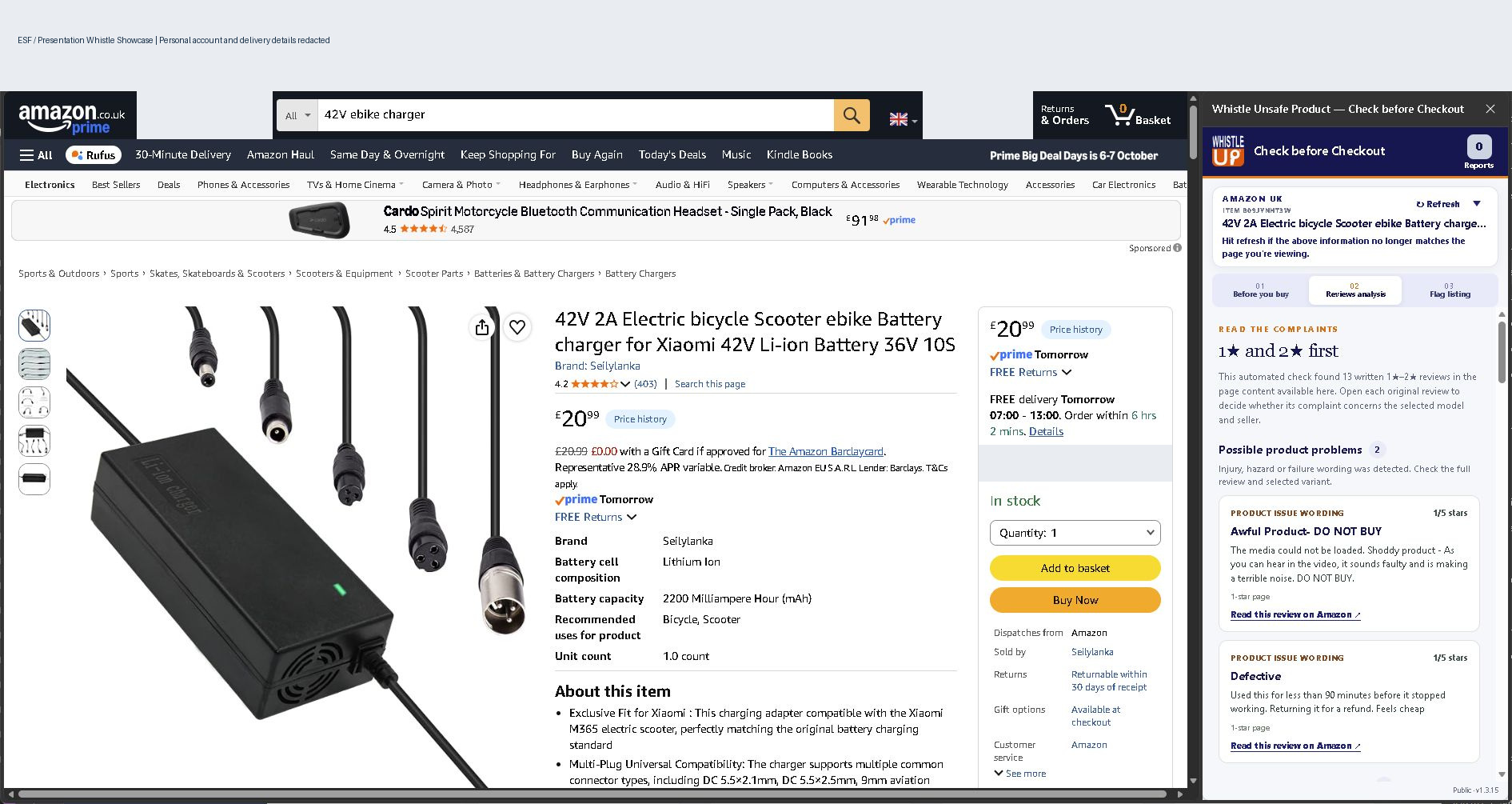The image size is (1512, 804).
Task: Open the All hamburger menu
Action: point(37,155)
